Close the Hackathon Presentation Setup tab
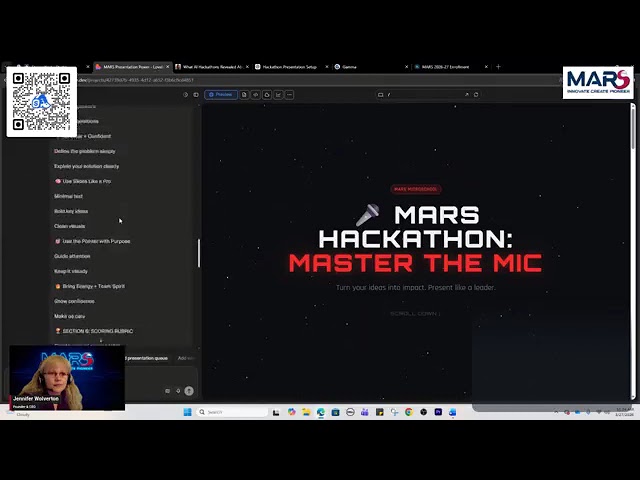This screenshot has height=480, width=640. 327,67
